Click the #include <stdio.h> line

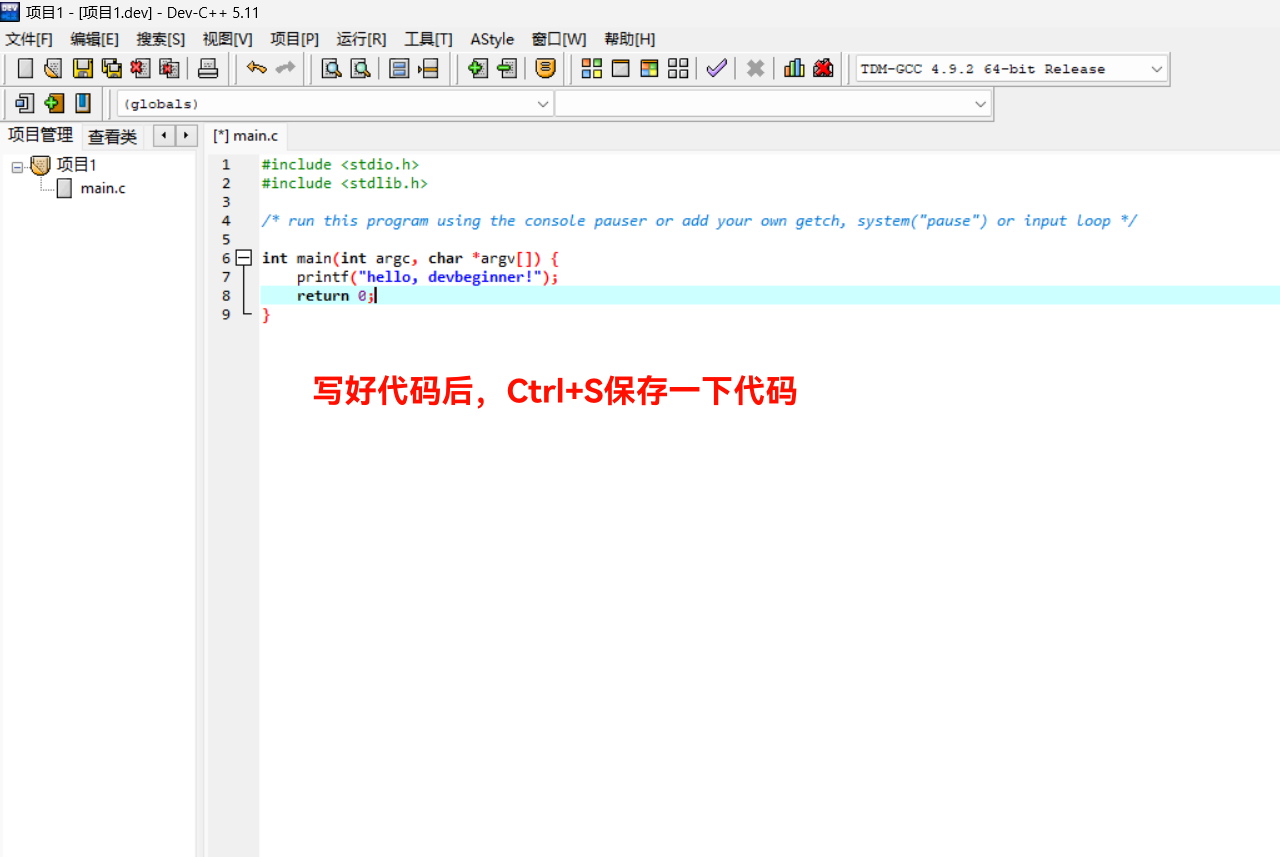click(340, 164)
